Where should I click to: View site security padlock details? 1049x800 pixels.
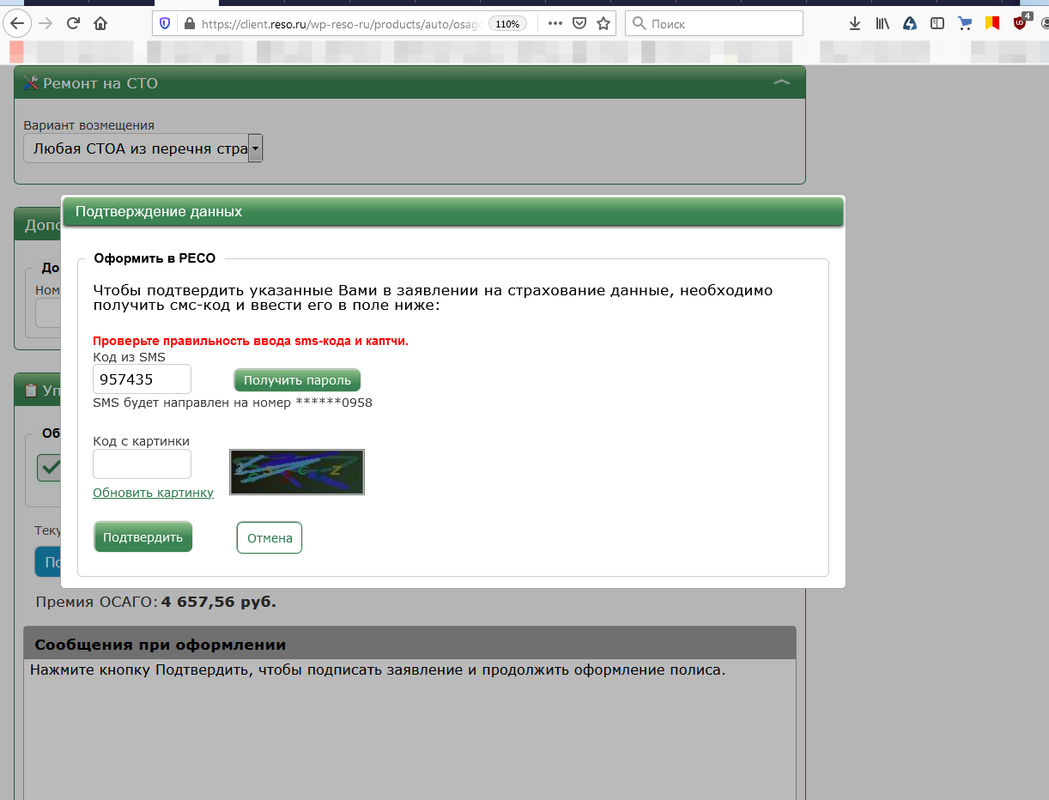point(189,24)
